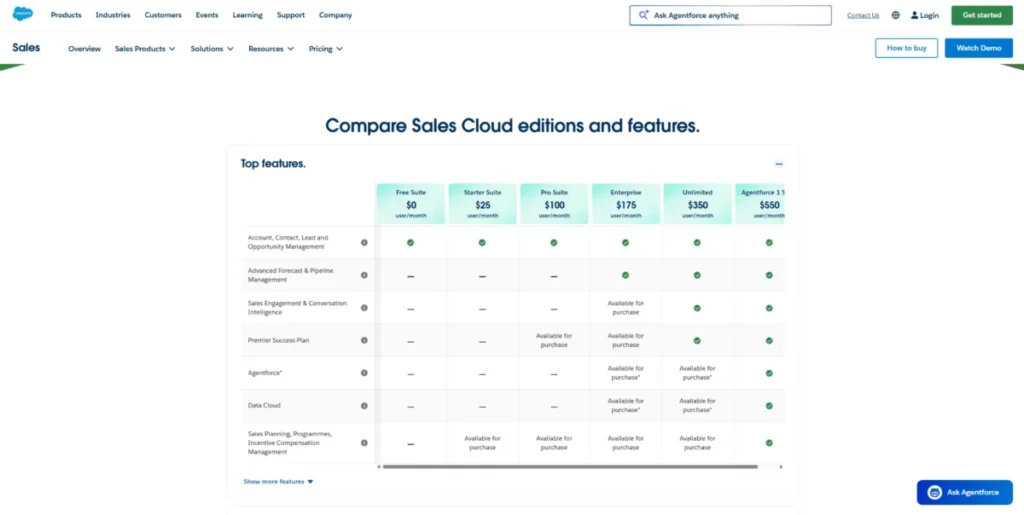Image resolution: width=1024 pixels, height=515 pixels.
Task: Select the Pro Suite $100 column header
Action: 554,204
